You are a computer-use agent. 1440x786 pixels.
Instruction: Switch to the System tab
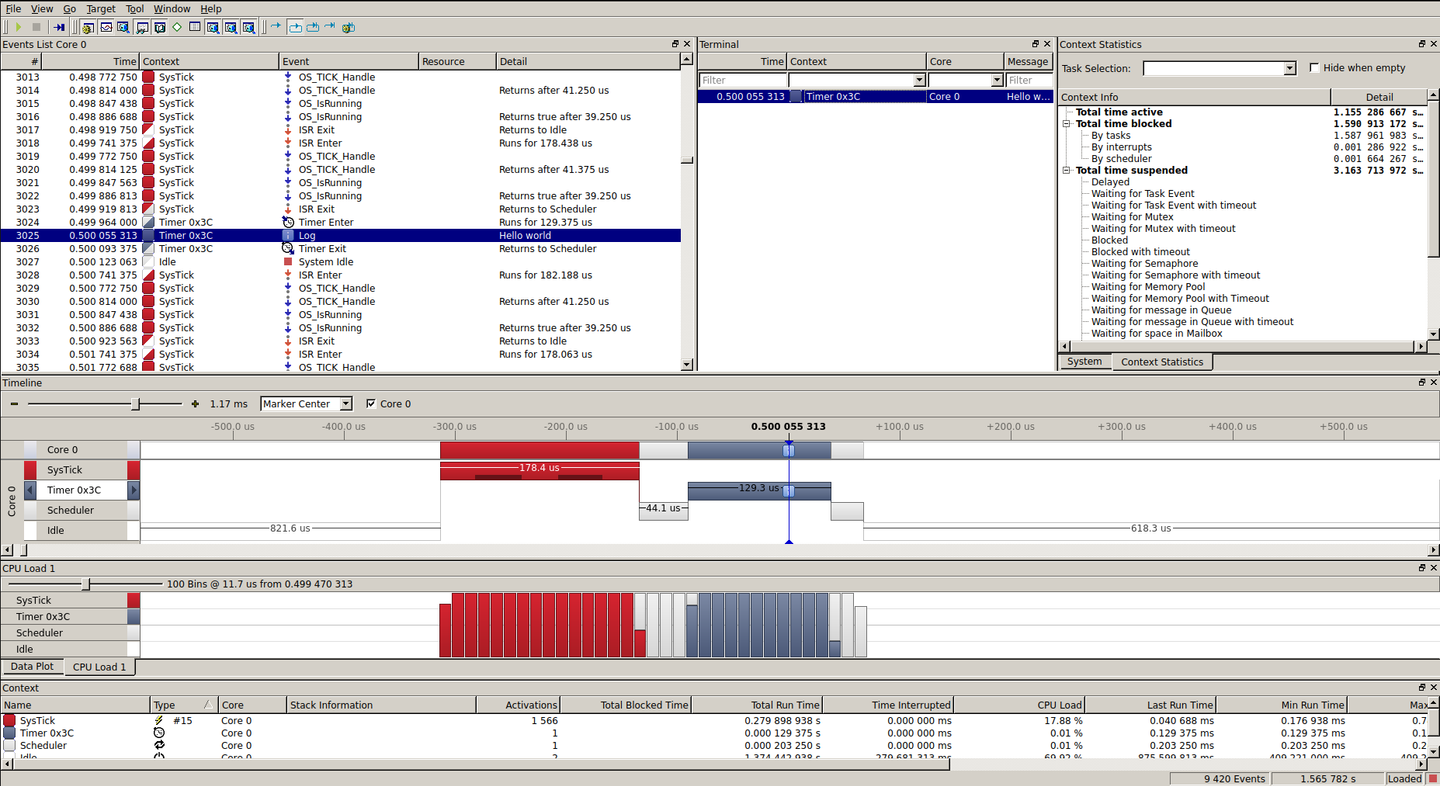[1084, 362]
